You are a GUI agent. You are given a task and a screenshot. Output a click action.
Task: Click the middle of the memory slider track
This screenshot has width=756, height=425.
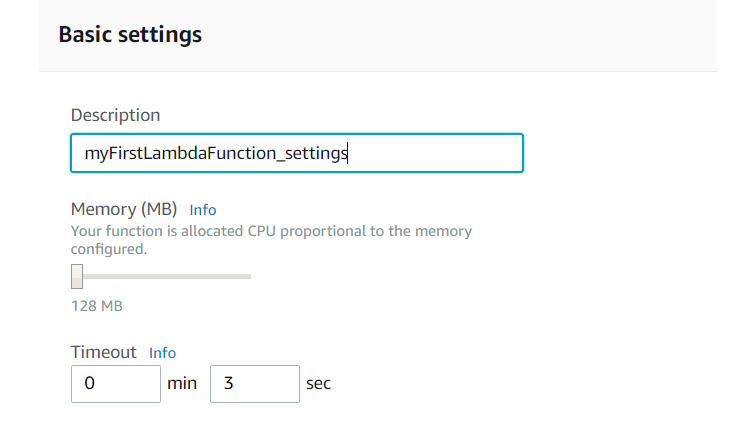(x=162, y=276)
